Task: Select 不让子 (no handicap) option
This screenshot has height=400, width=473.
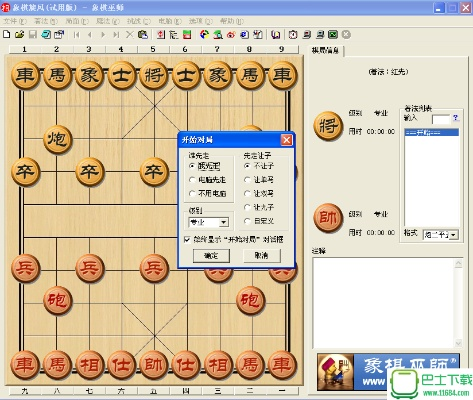Action: click(259, 166)
